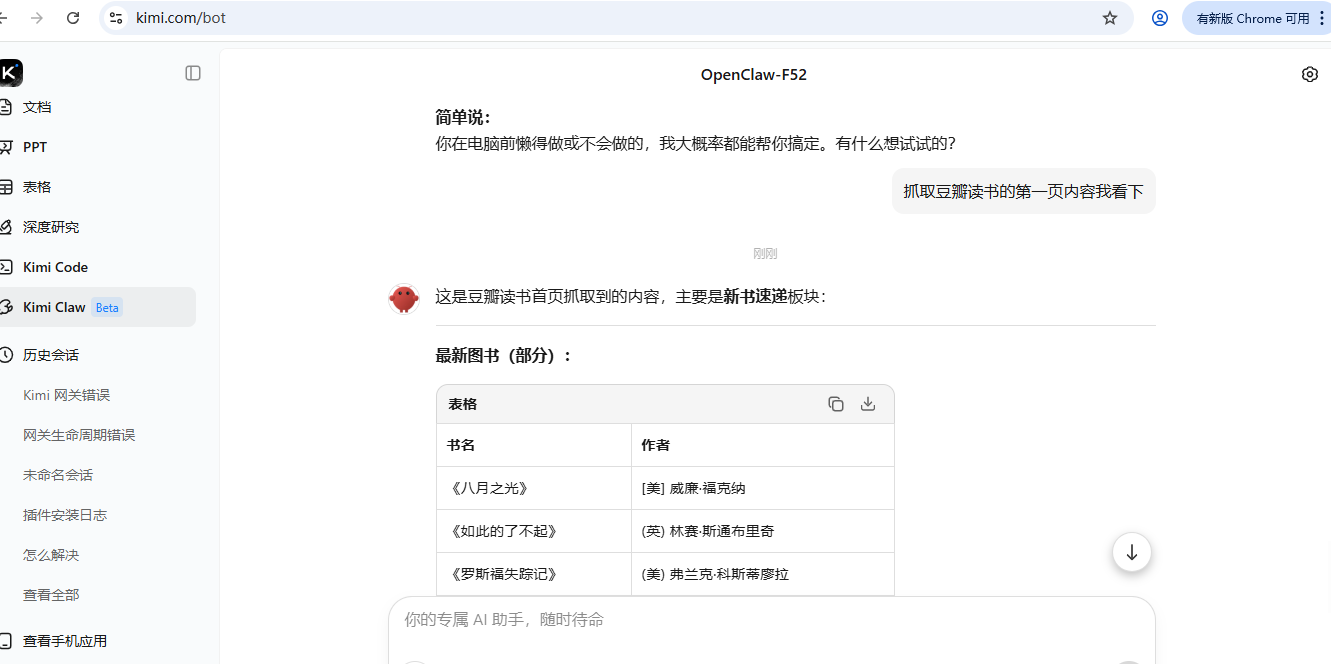Viewport: 1331px width, 664px height.
Task: Go forward in browser history
Action: 37,18
